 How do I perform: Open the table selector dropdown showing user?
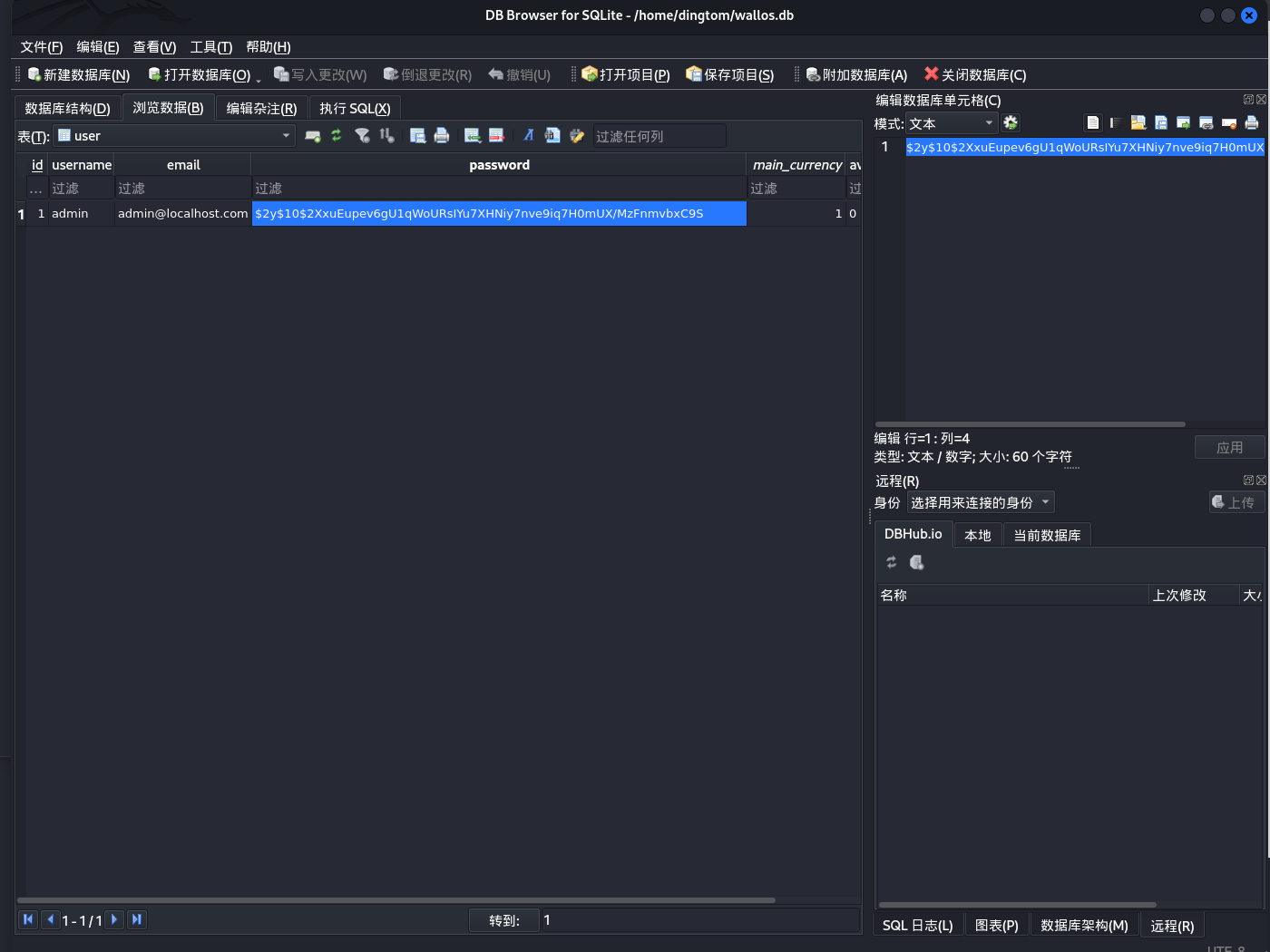click(x=174, y=136)
